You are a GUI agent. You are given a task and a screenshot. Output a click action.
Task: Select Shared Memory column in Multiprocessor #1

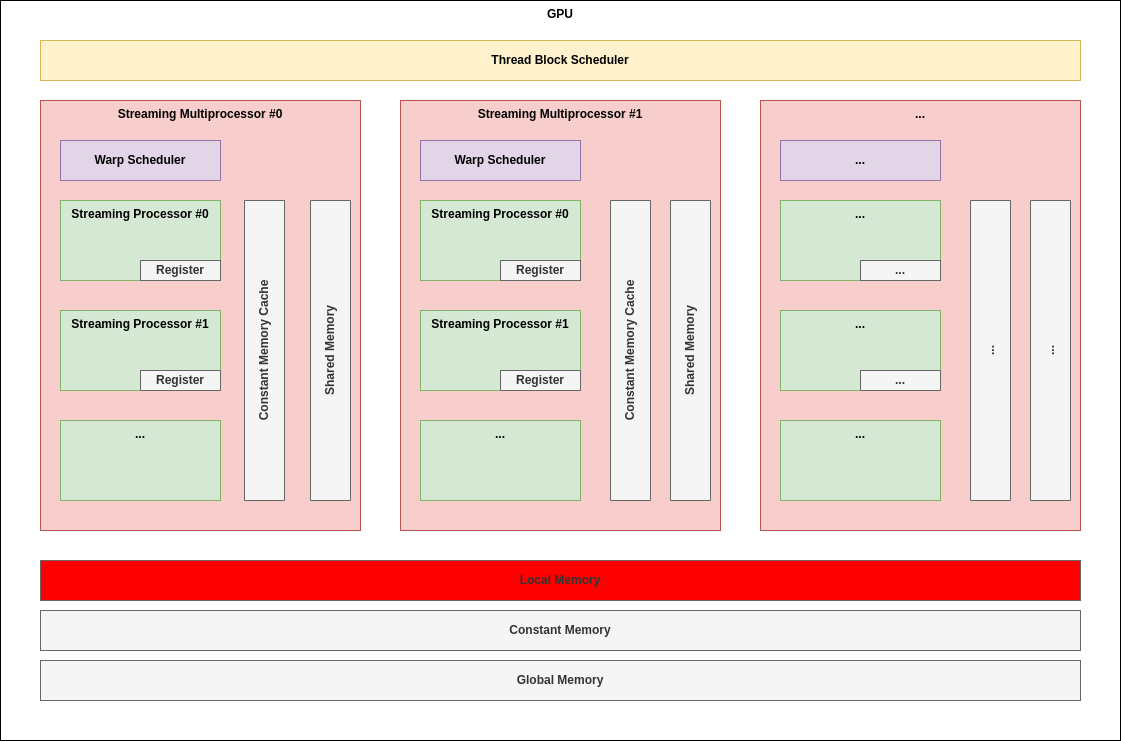(x=690, y=350)
